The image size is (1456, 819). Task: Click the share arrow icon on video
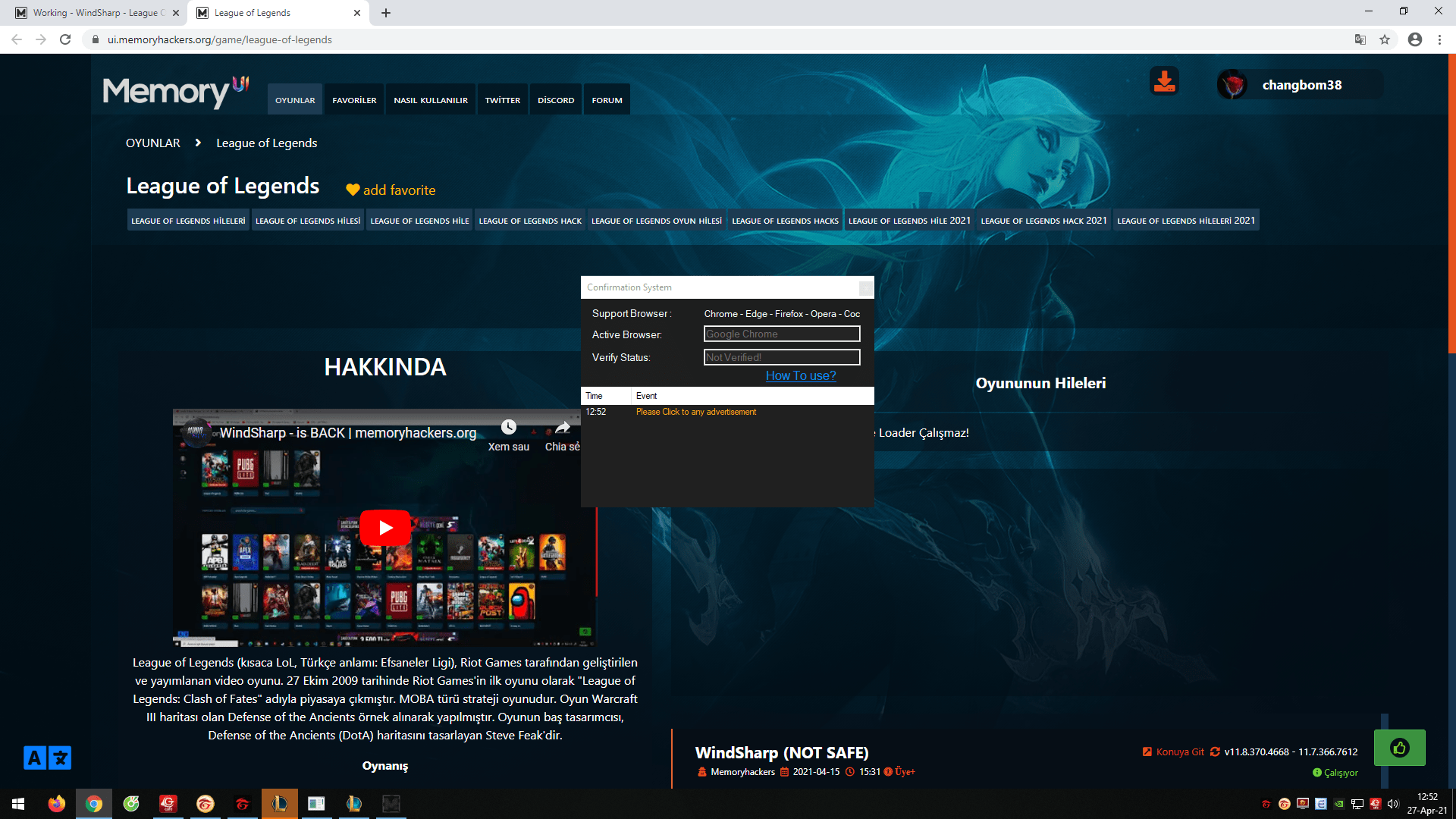tap(563, 427)
